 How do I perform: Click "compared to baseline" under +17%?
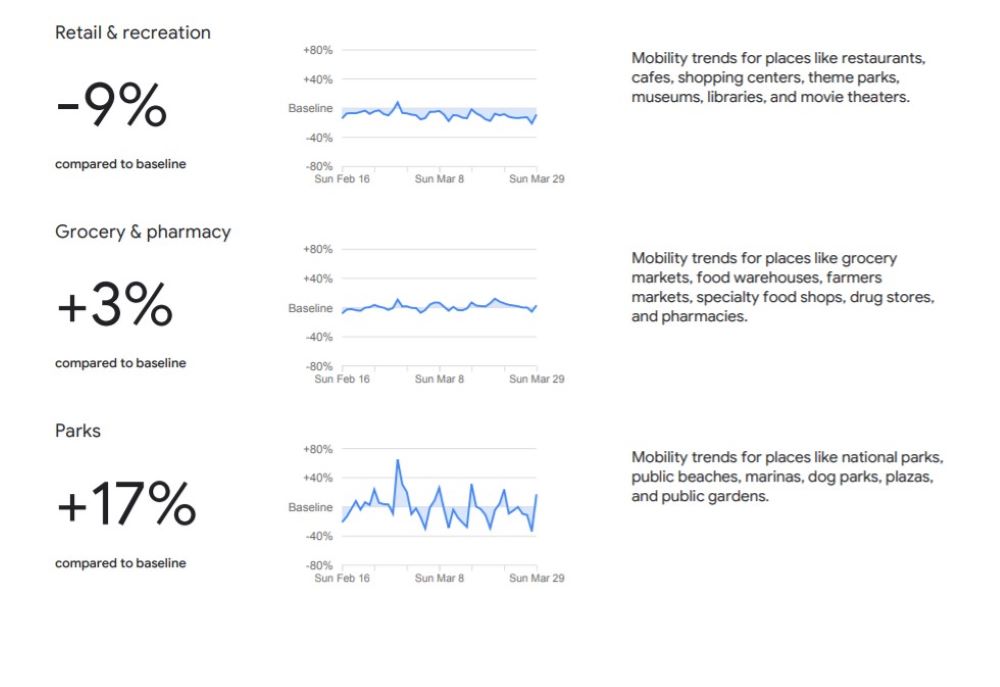120,563
